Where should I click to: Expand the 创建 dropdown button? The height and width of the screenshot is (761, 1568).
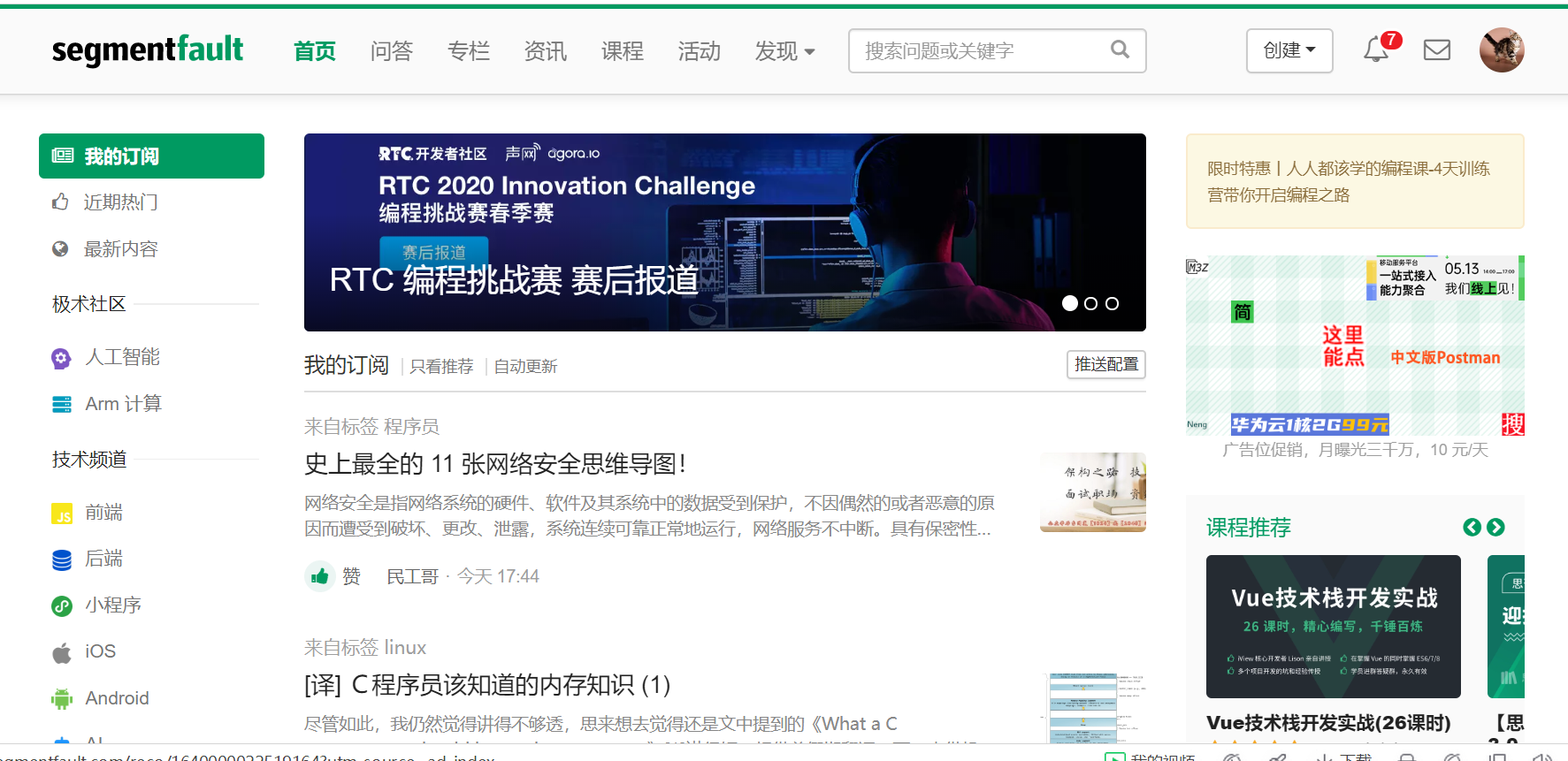pos(1289,50)
